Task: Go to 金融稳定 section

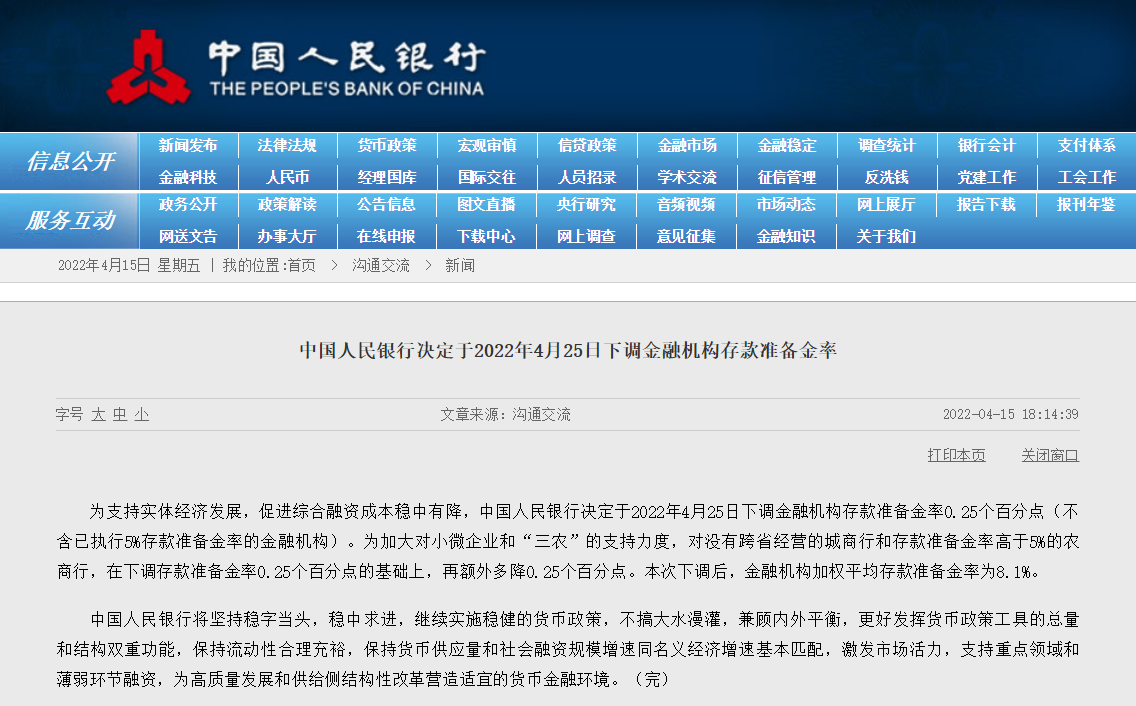Action: point(787,146)
